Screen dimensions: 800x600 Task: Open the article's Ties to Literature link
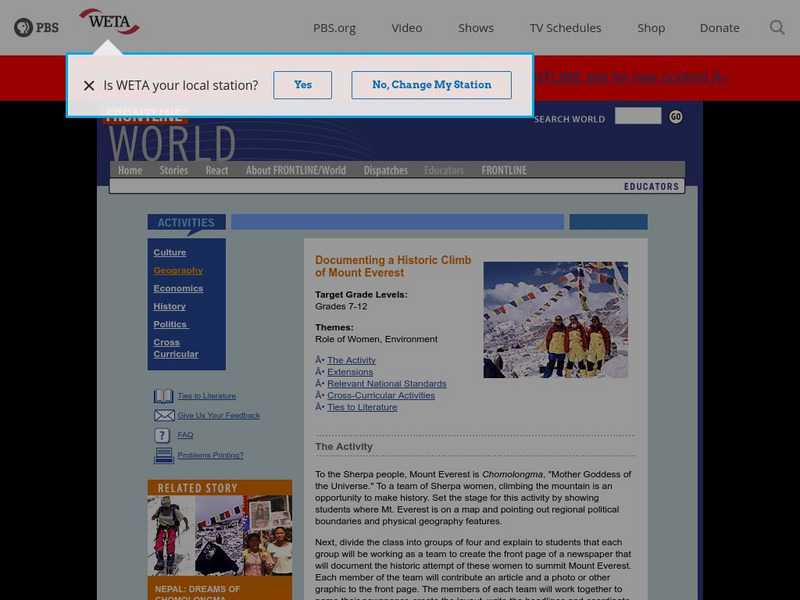(362, 407)
